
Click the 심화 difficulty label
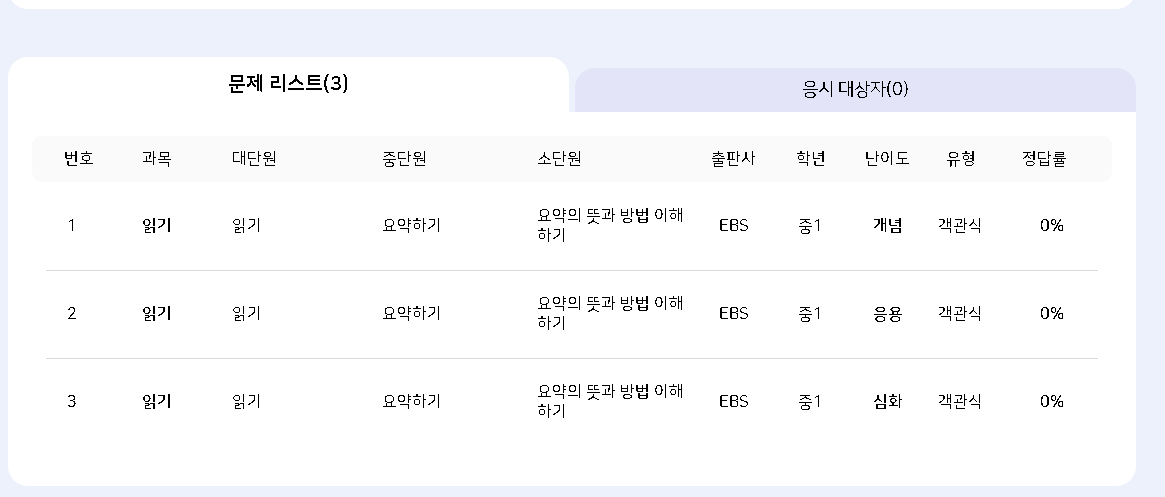(x=887, y=402)
